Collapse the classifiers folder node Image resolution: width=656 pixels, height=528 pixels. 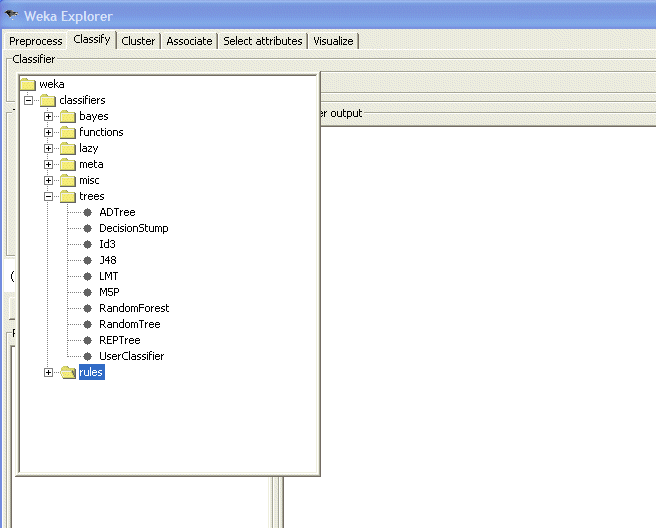pyautogui.click(x=28, y=100)
